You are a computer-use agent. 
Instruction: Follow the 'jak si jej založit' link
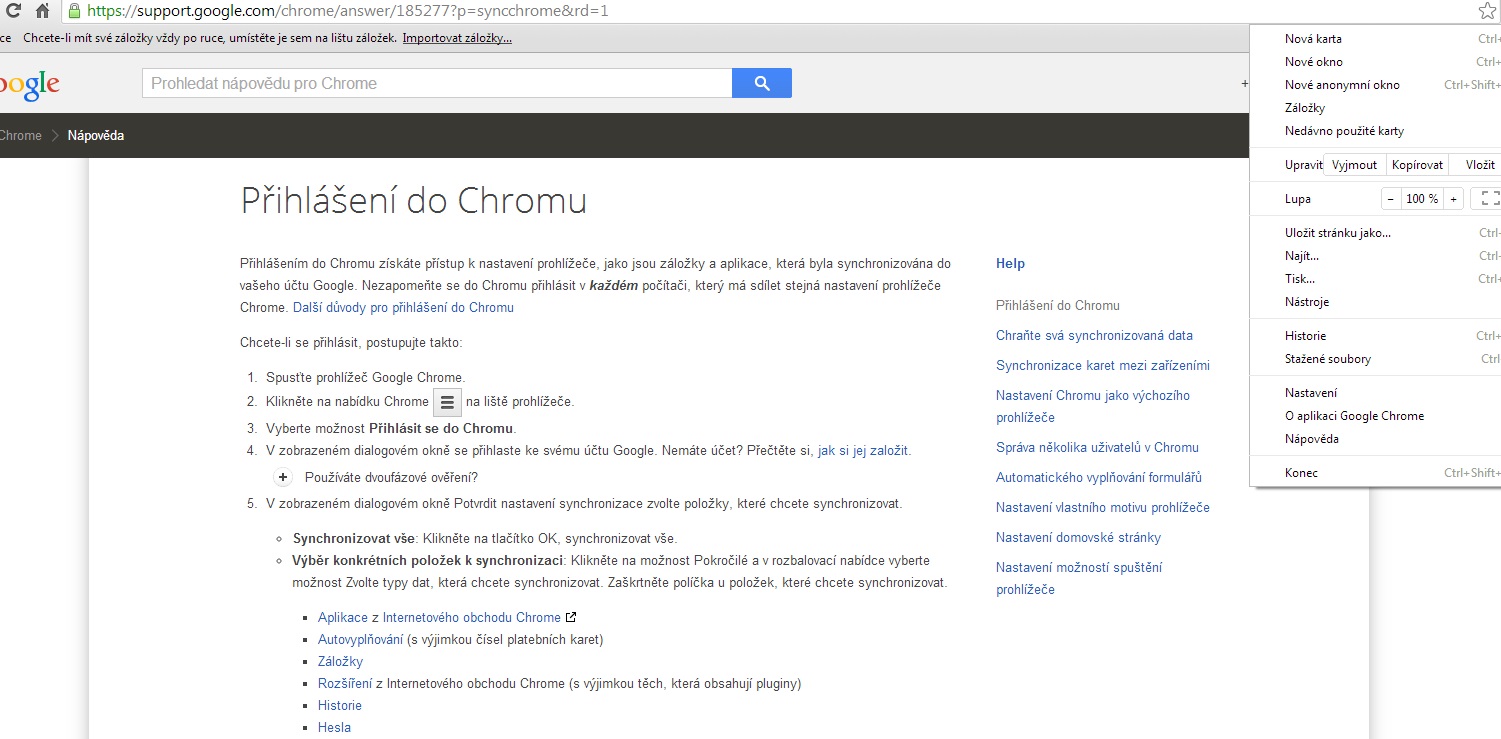tap(864, 450)
